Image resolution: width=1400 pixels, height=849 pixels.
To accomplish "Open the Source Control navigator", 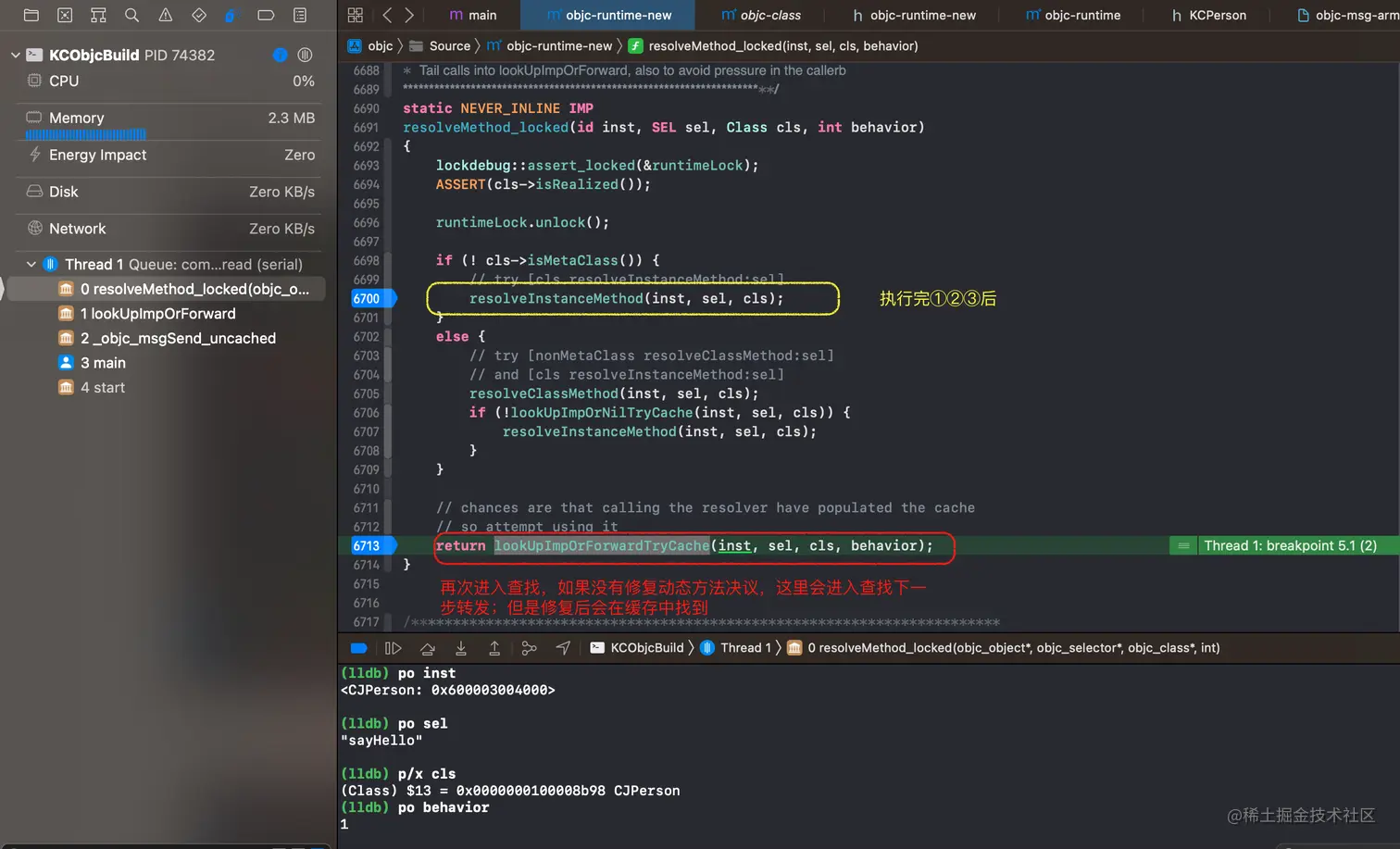I will [65, 15].
